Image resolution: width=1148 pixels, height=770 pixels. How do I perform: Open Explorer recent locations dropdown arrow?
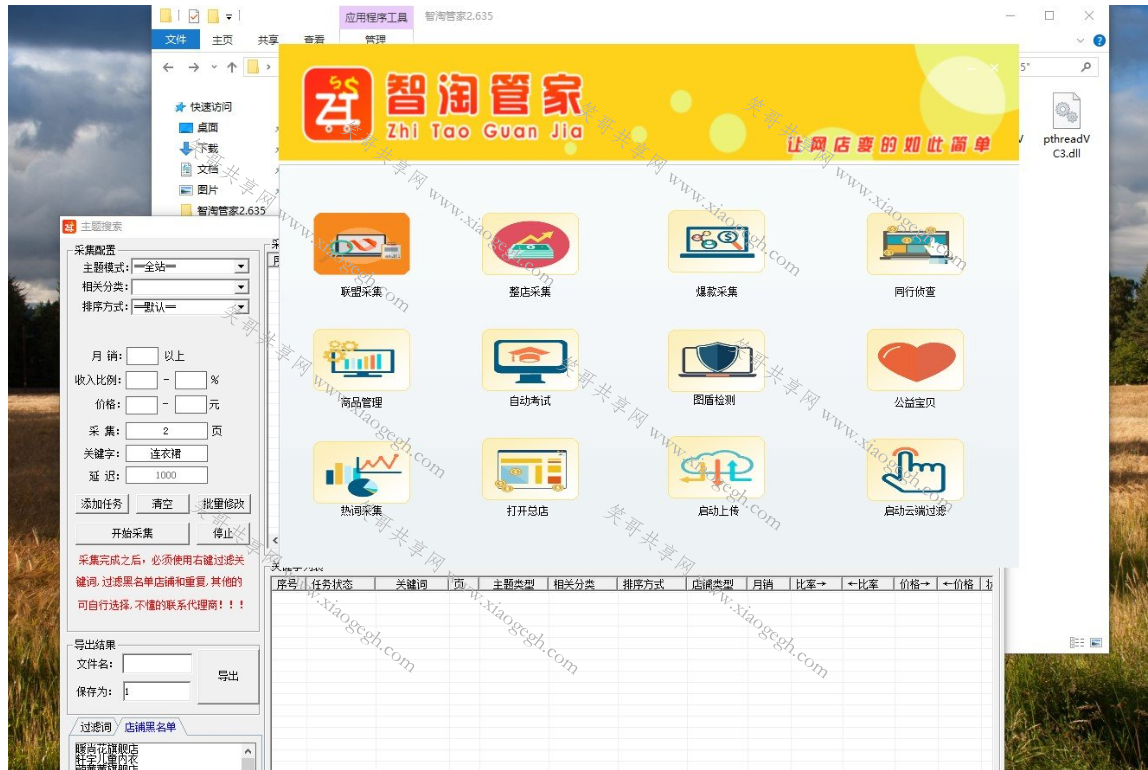click(214, 67)
